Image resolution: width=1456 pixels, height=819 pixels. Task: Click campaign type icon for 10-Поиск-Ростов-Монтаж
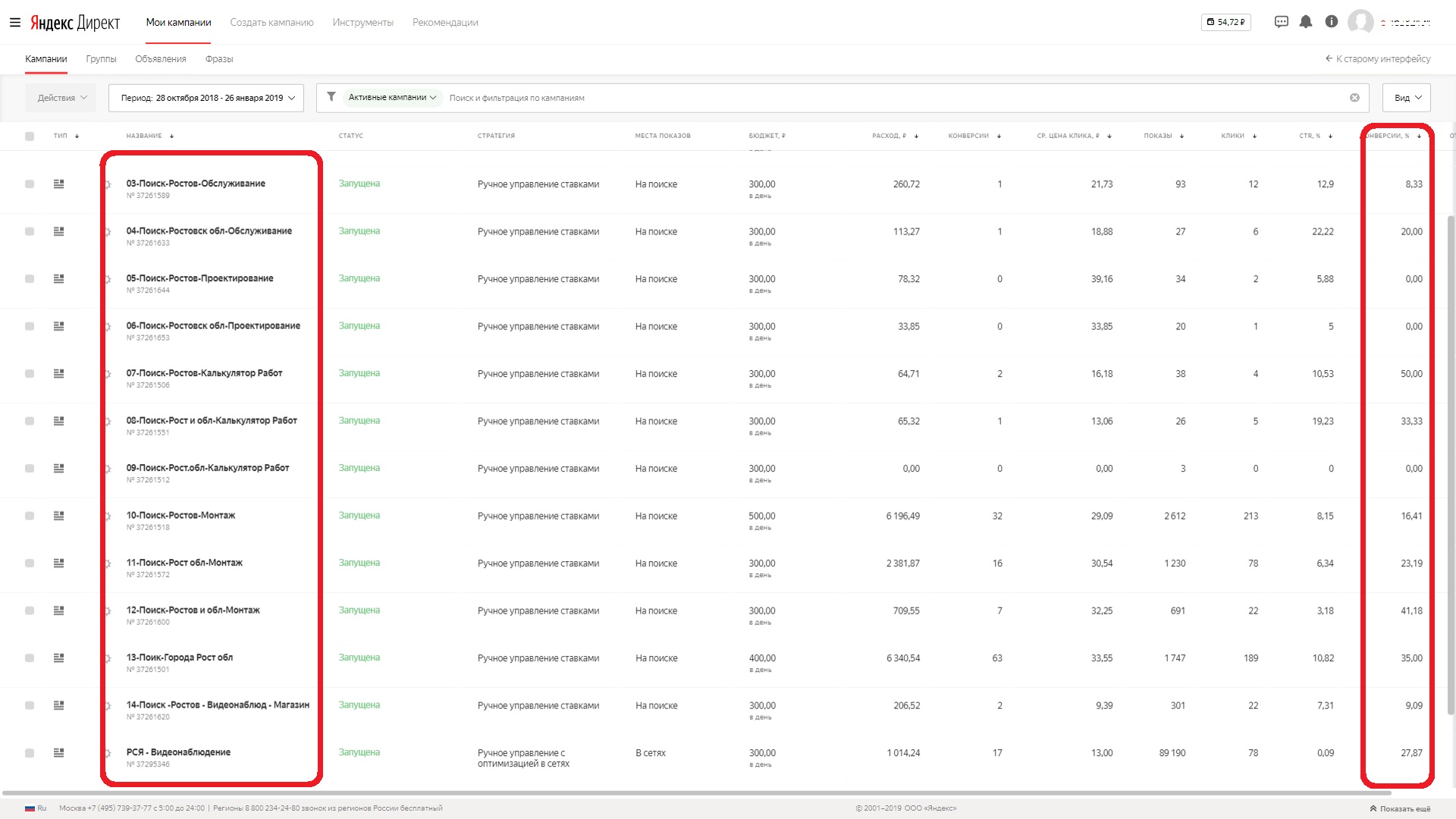[x=58, y=516]
